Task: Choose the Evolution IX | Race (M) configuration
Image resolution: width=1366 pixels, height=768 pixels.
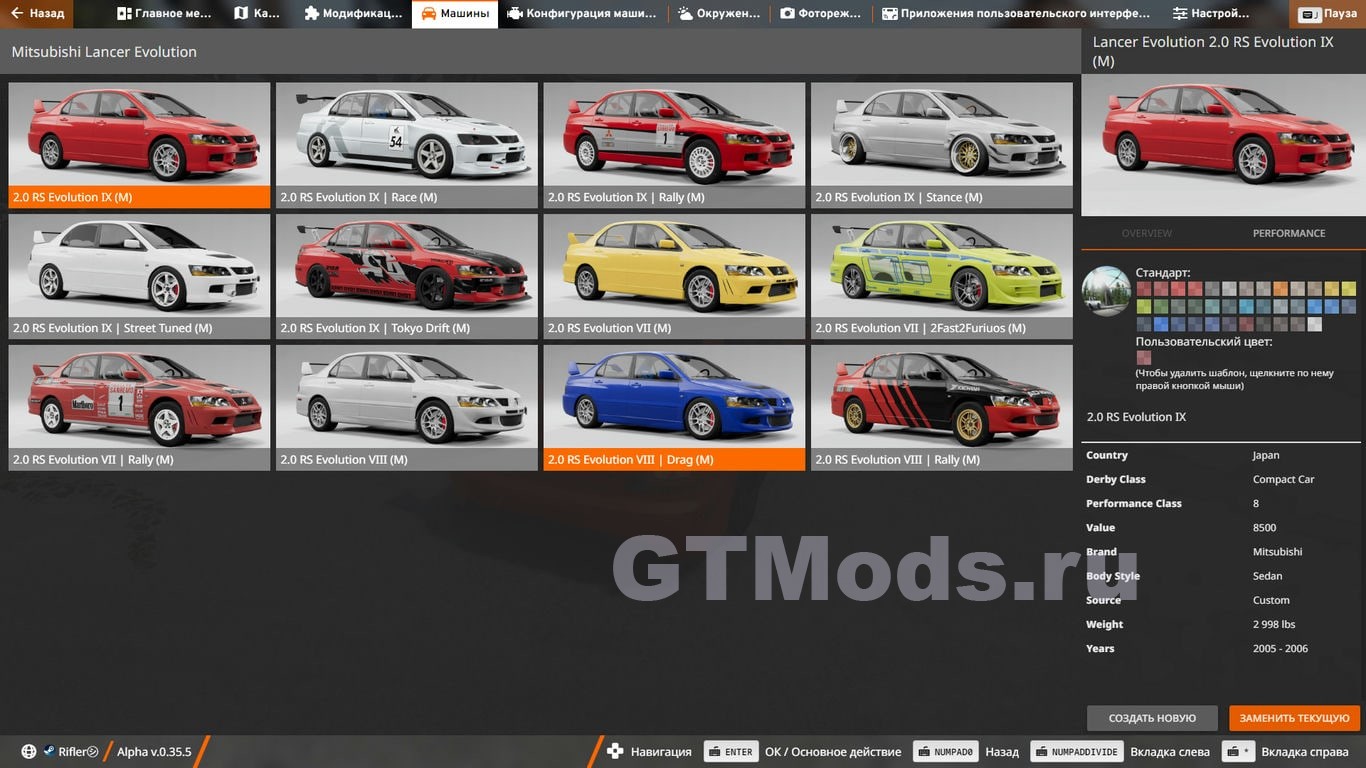Action: coord(407,145)
